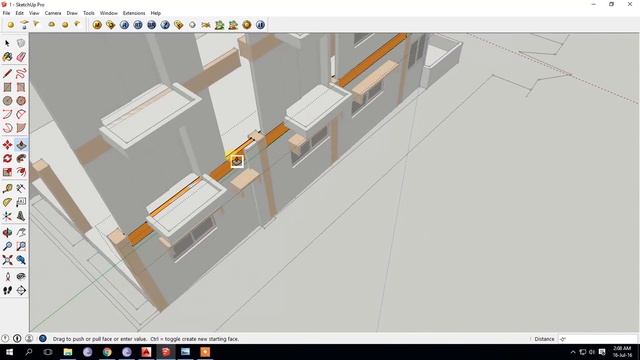Screen dimensions: 640x360
Task: Choose the Paint Bucket tool
Action: pyautogui.click(x=7, y=57)
